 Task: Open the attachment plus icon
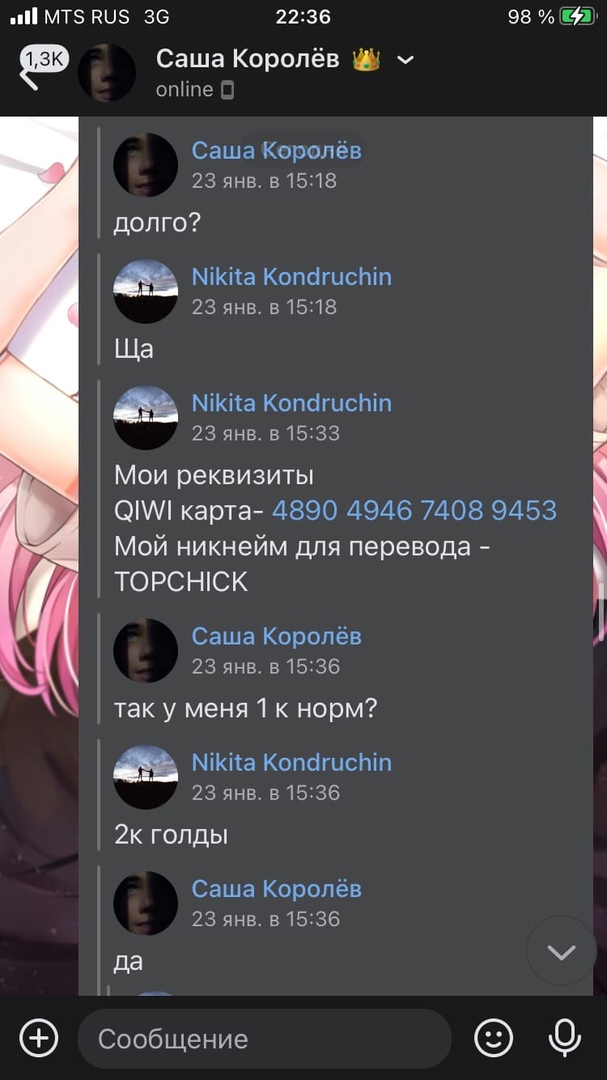click(39, 1037)
